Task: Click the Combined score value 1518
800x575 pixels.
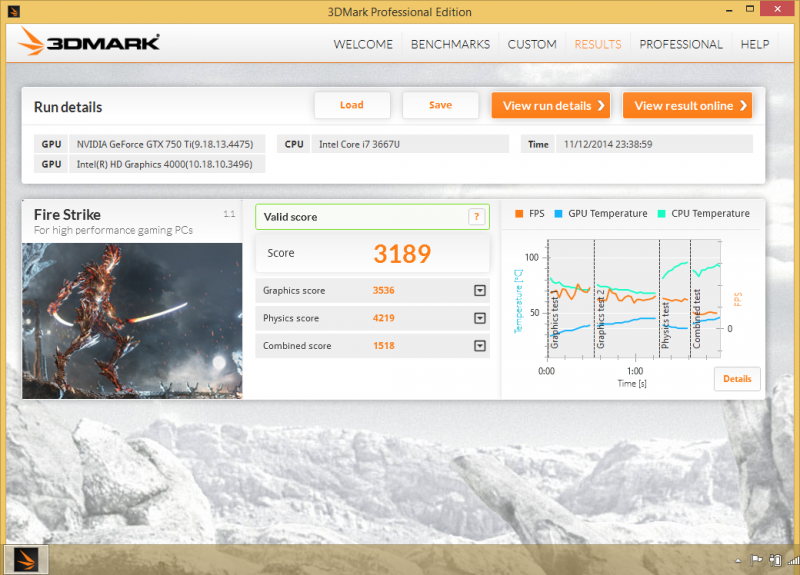Action: pyautogui.click(x=383, y=345)
